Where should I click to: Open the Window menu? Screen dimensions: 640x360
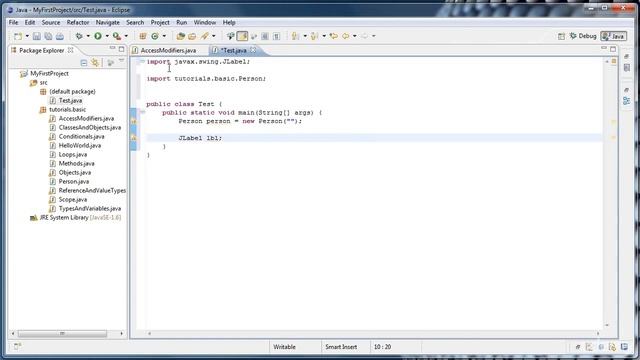coord(204,22)
